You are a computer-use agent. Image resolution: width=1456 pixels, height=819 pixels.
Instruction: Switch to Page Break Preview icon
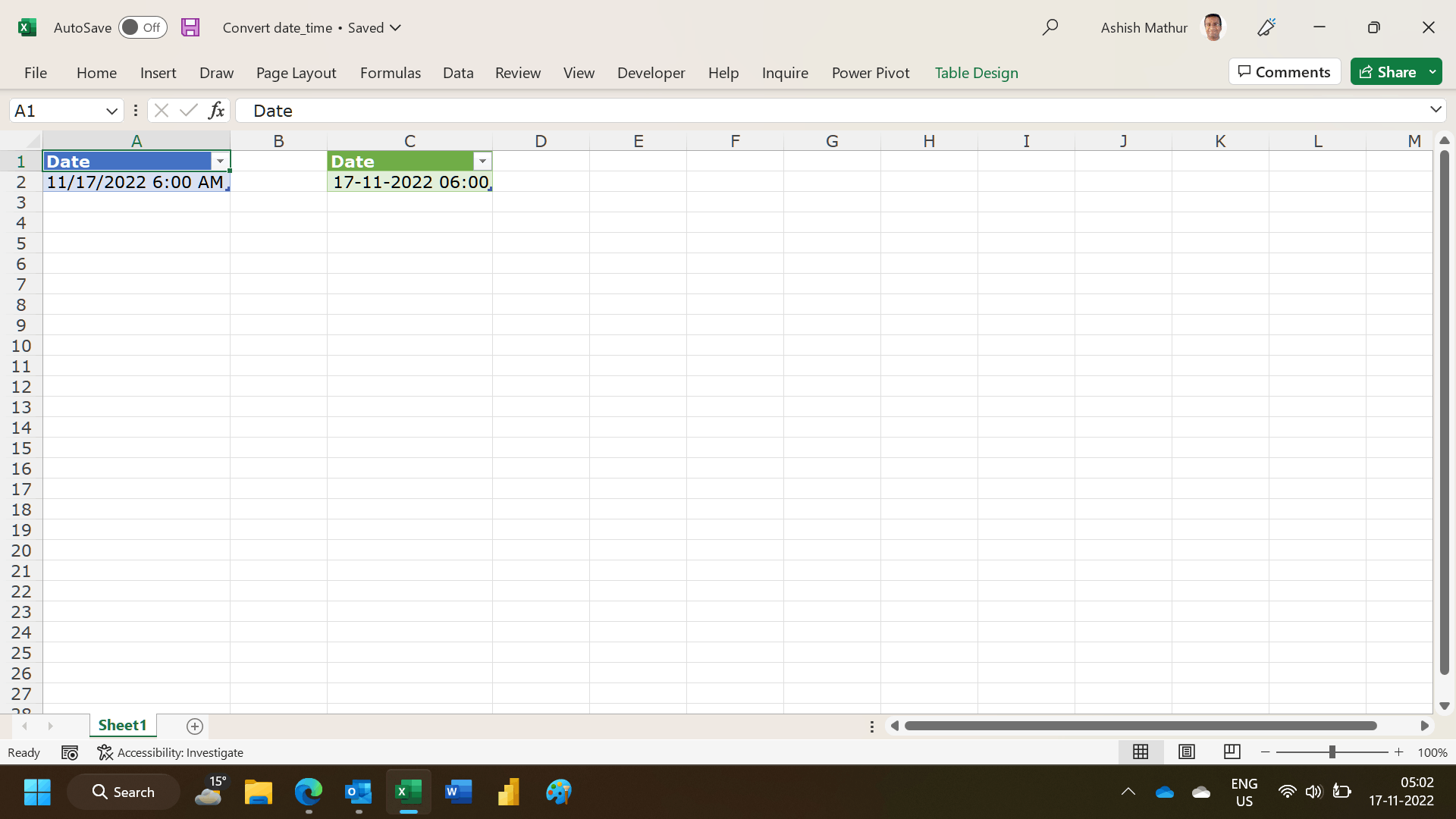click(x=1232, y=752)
